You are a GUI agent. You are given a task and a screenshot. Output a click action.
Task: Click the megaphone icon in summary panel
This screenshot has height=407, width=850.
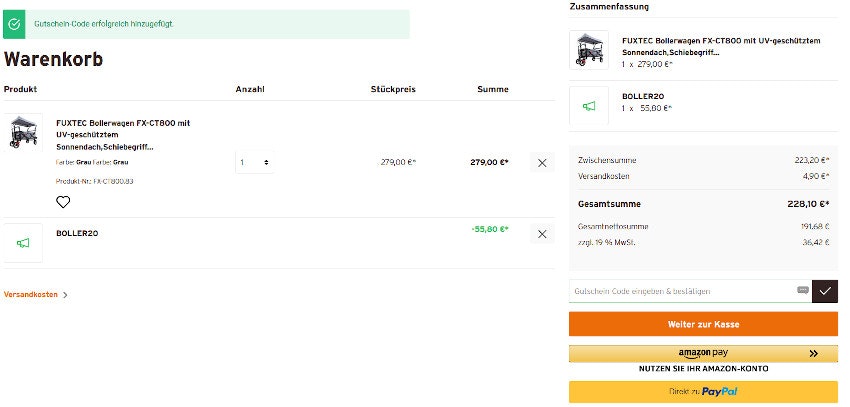click(589, 106)
